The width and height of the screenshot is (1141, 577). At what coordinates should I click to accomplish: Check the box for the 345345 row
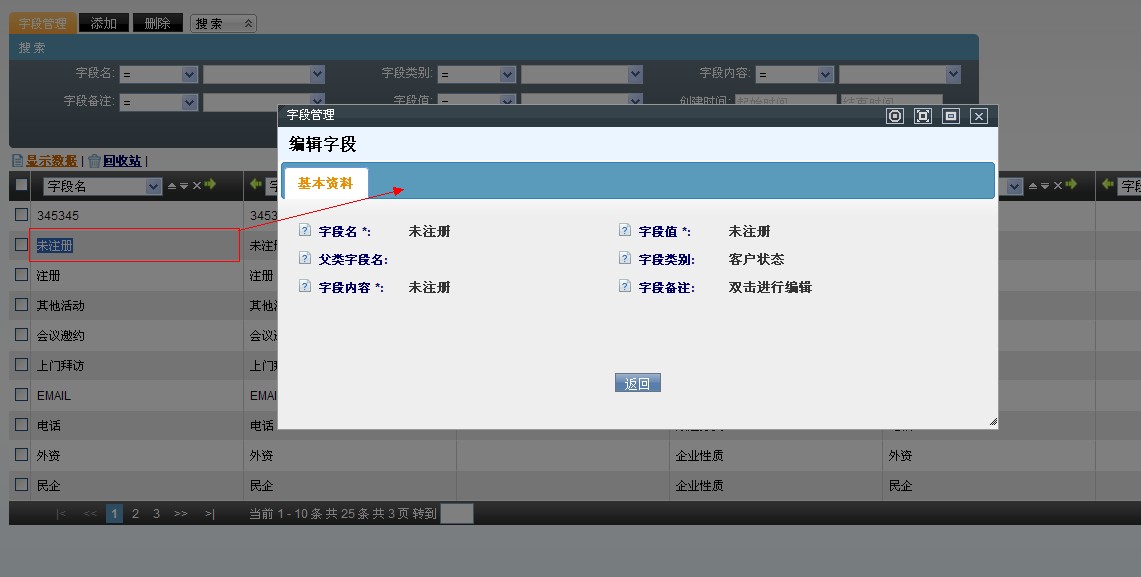tap(21, 215)
